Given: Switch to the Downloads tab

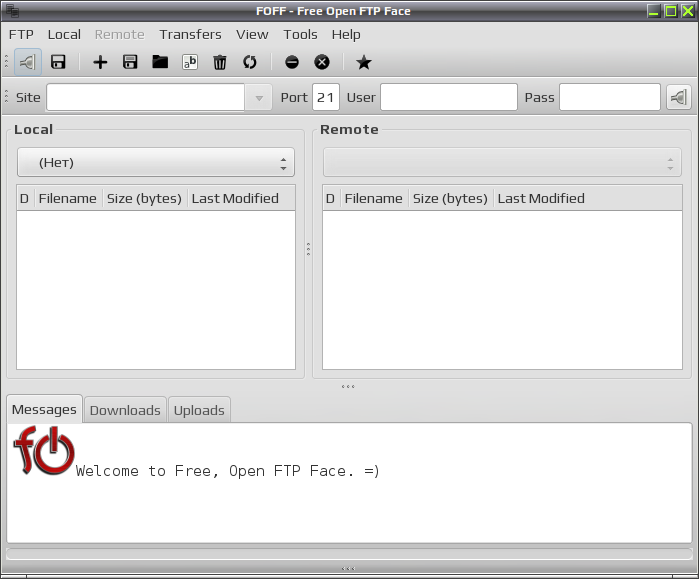Looking at the screenshot, I should (x=125, y=410).
